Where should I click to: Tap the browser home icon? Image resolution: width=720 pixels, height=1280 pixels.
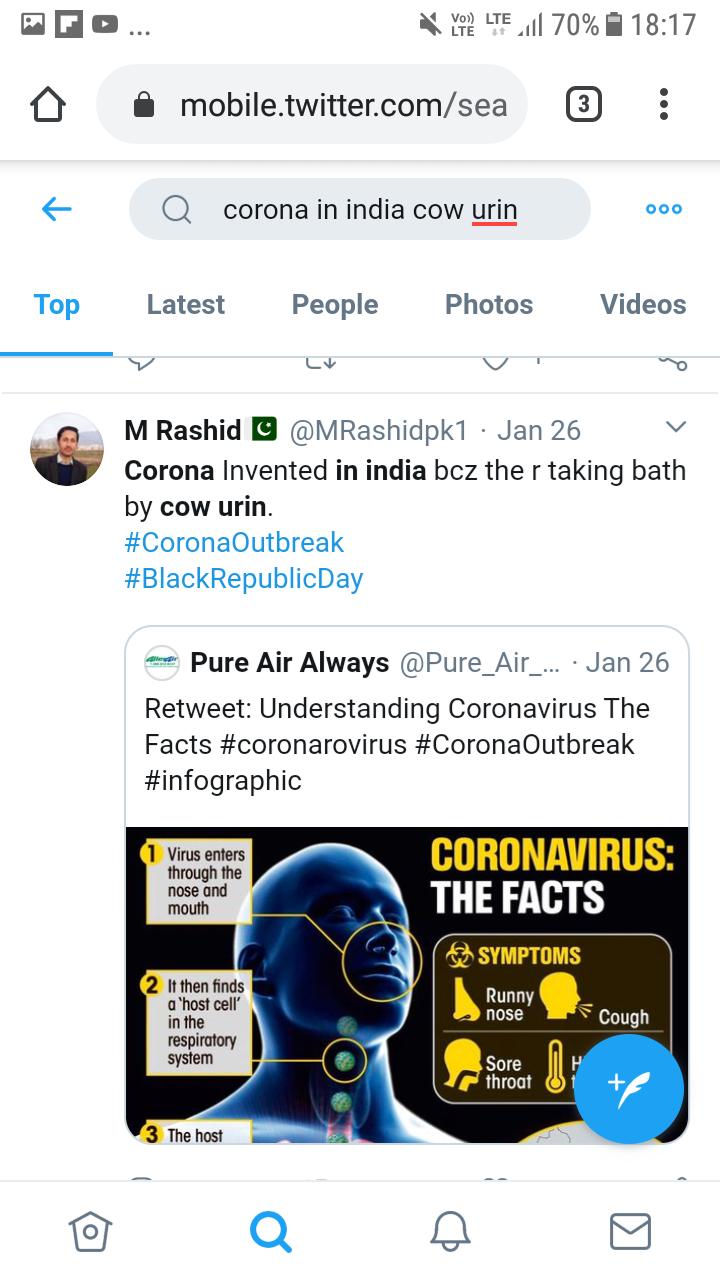coord(48,104)
